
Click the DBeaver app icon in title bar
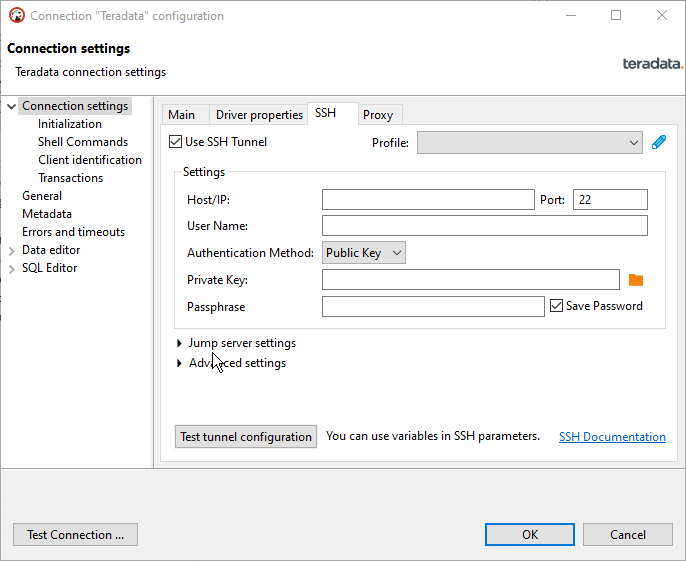[17, 15]
